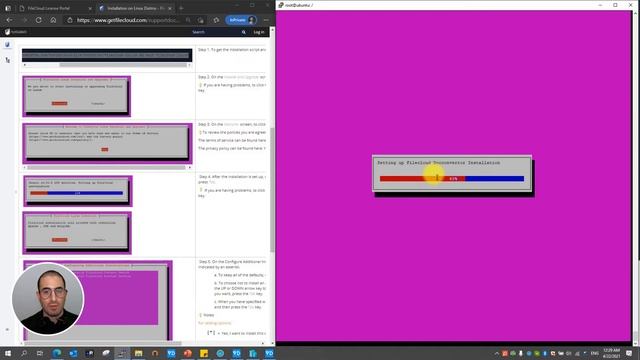Open a new browser tab

point(181,8)
